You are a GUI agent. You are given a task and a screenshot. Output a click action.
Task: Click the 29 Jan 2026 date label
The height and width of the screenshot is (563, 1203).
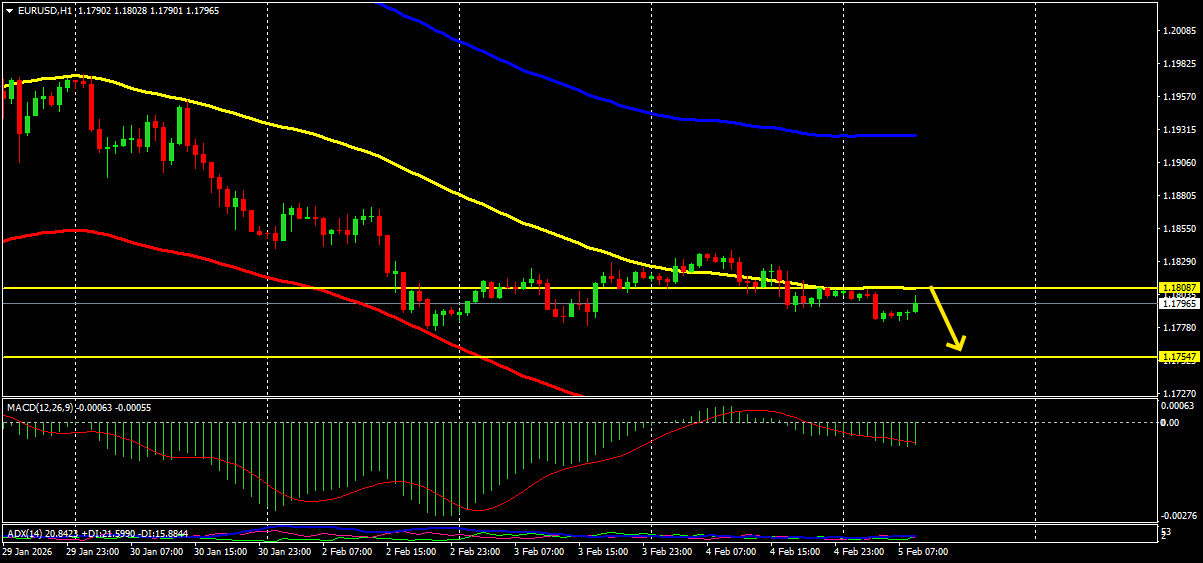tap(28, 551)
